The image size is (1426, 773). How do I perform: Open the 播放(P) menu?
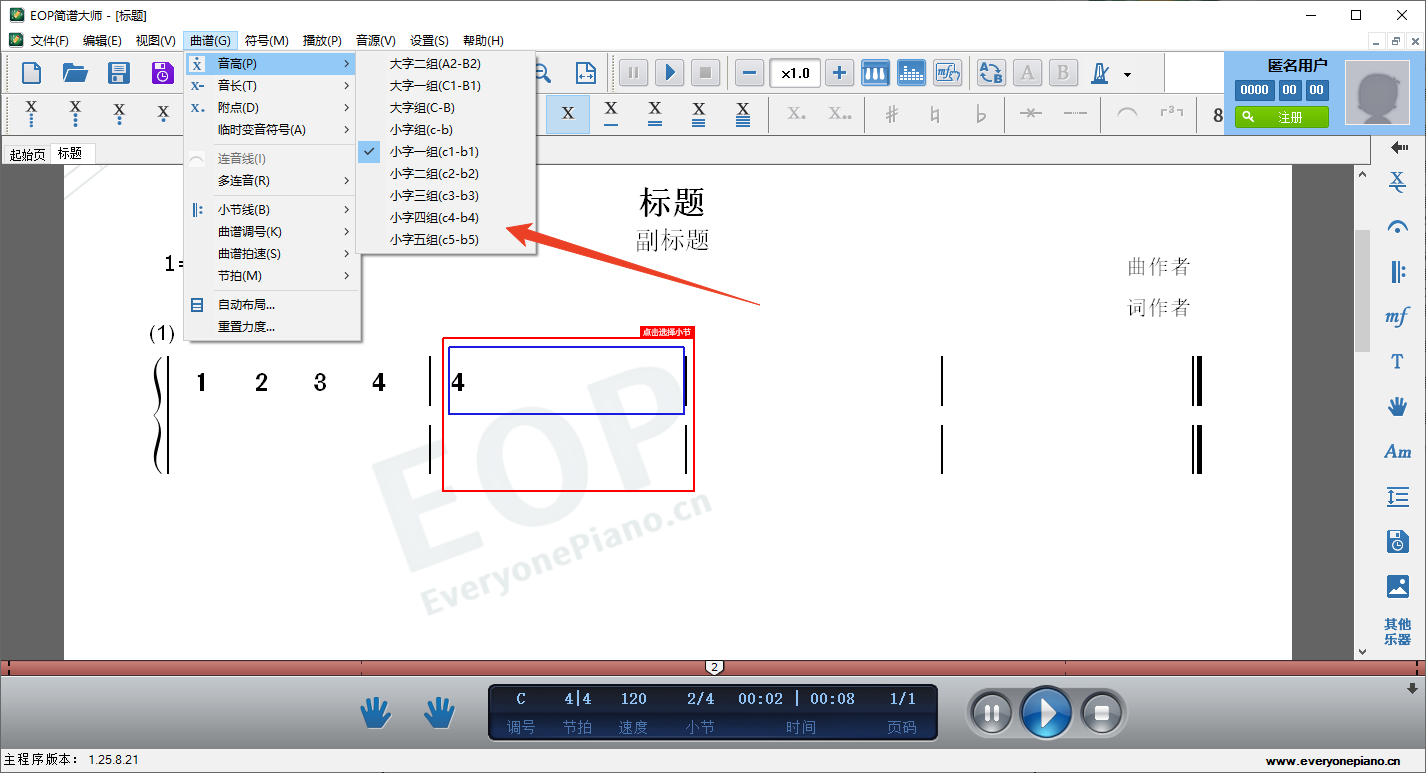322,41
